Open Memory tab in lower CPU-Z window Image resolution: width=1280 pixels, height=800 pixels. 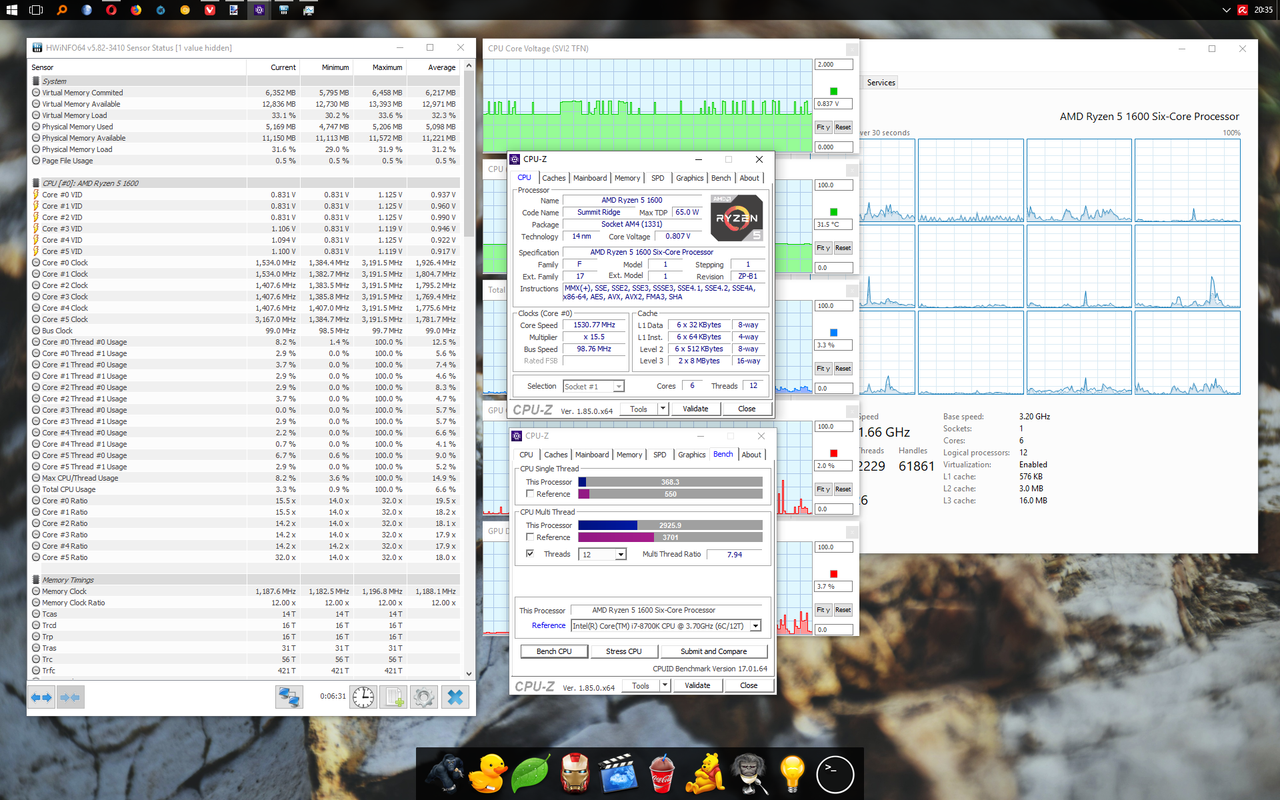629,454
